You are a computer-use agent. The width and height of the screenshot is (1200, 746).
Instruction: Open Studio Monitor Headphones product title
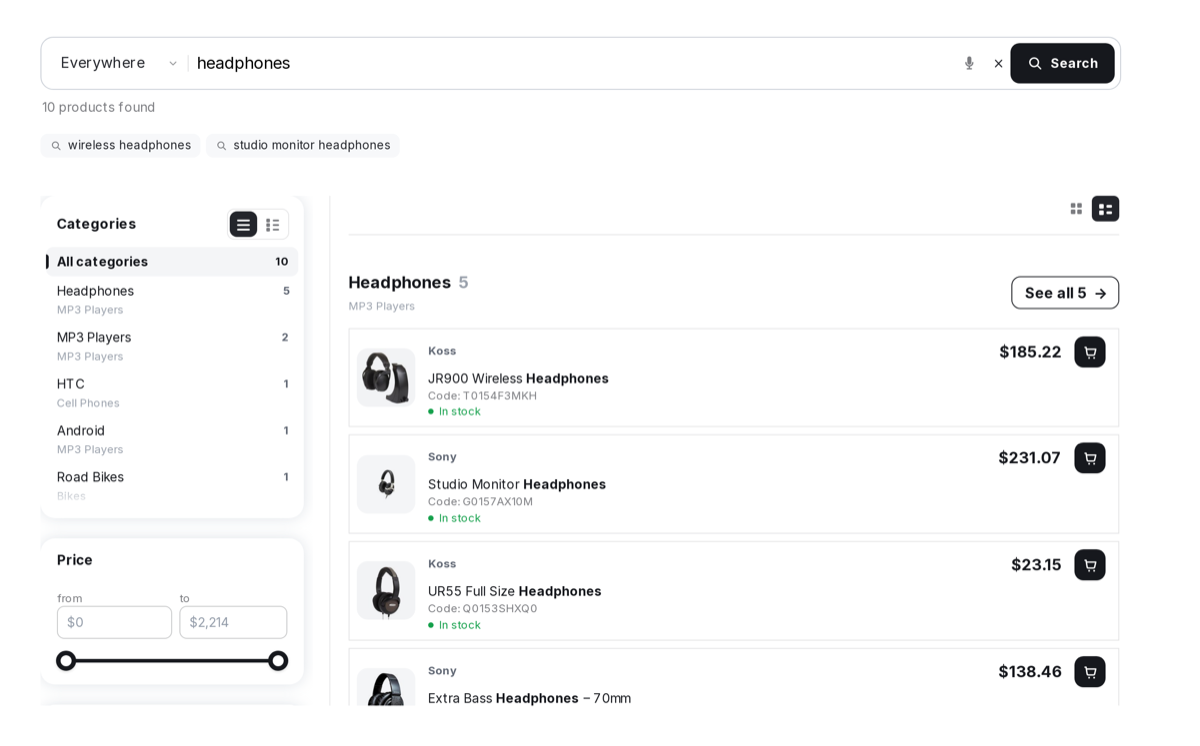[517, 484]
